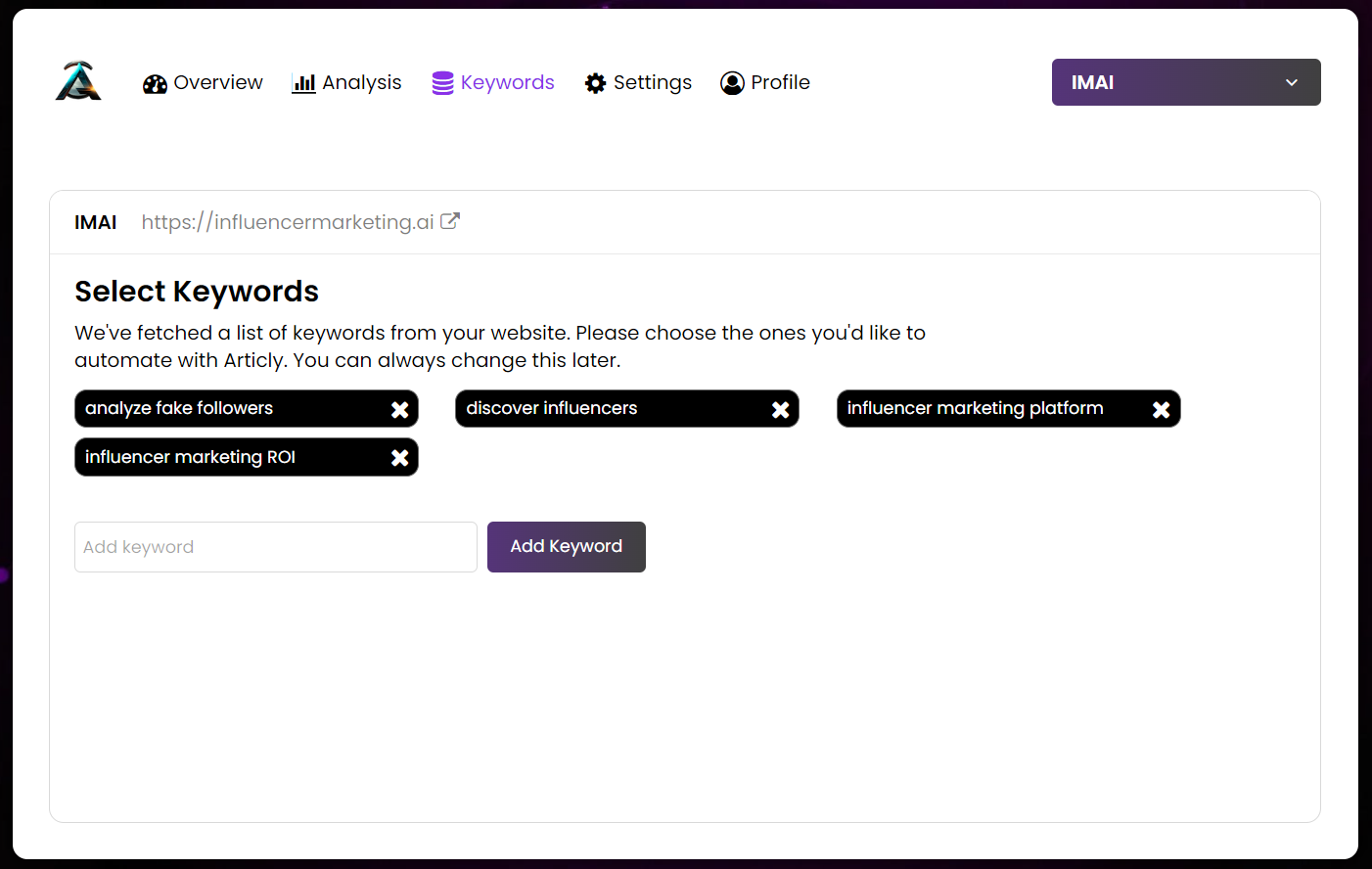Remove the 'influencer marketing platform' keyword
This screenshot has width=1372, height=869.
pos(1161,410)
